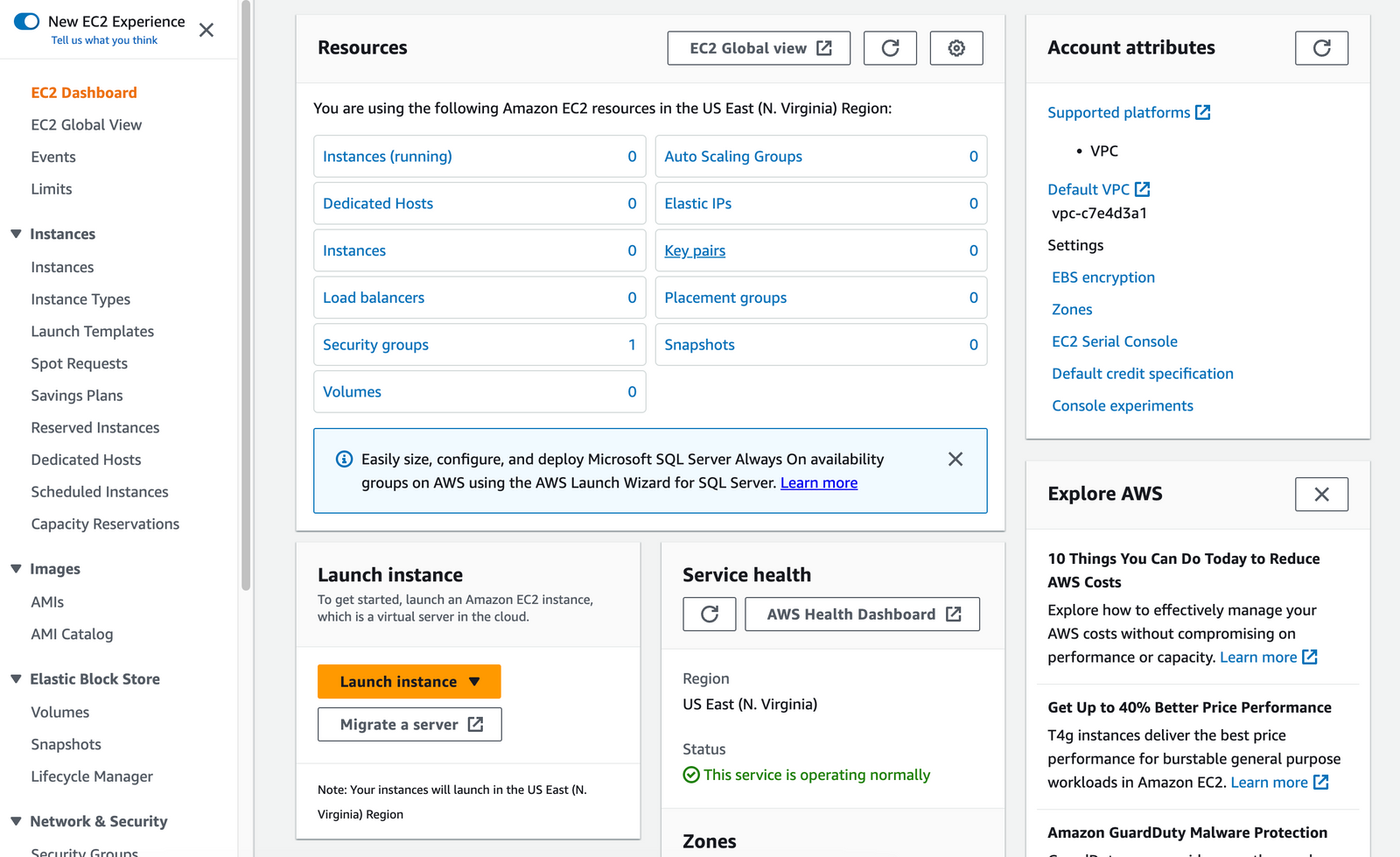Screen dimensions: 1400x857
Task: Collapse the Elastic Block Store section
Action: (16, 679)
